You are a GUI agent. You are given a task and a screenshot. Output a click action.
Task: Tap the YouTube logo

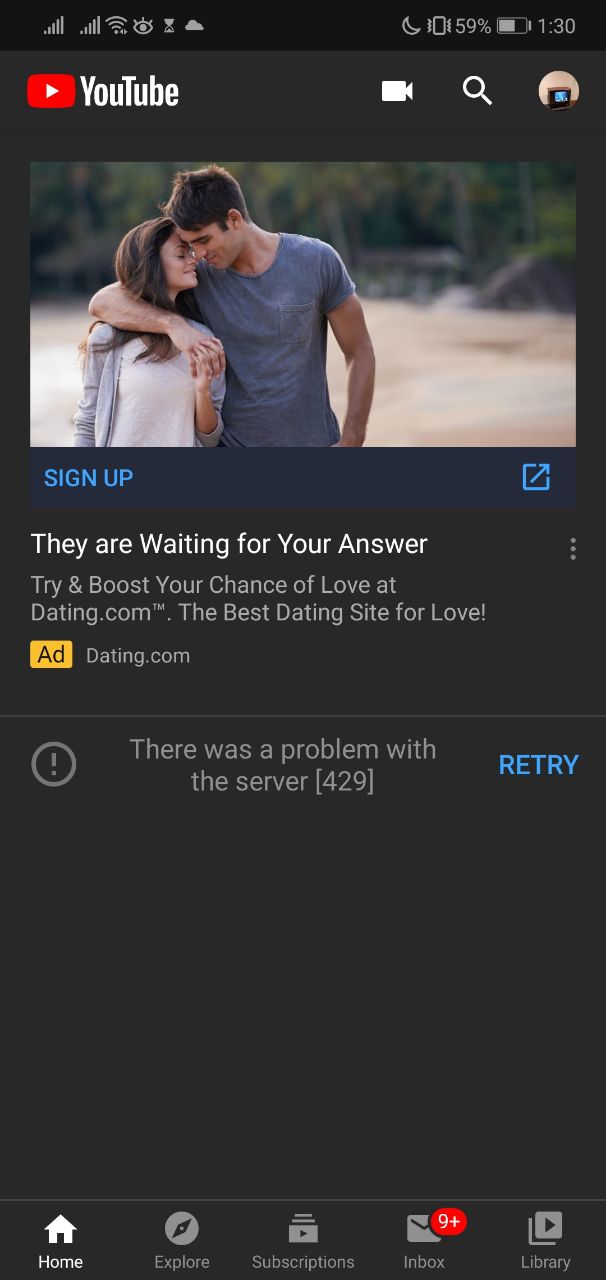pos(103,92)
